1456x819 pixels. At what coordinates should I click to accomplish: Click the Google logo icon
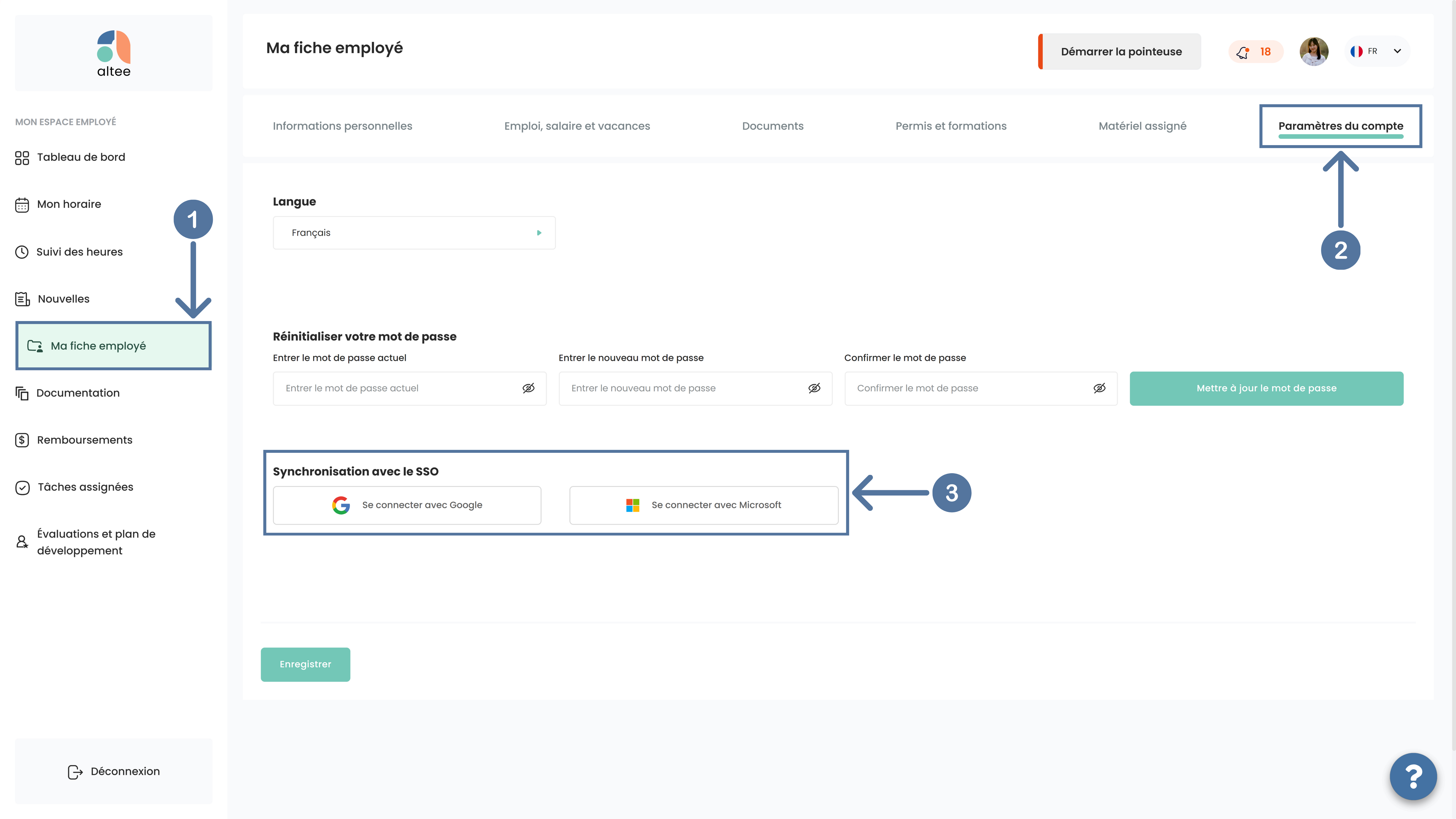[341, 505]
